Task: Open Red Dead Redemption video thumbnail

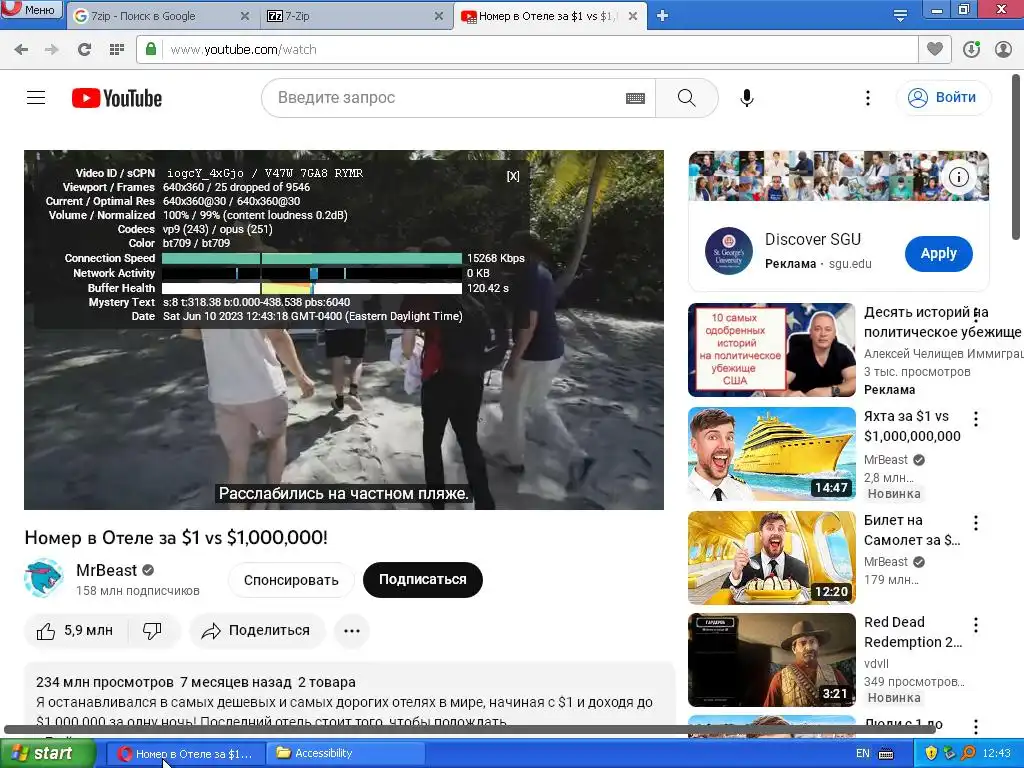Action: point(771,660)
